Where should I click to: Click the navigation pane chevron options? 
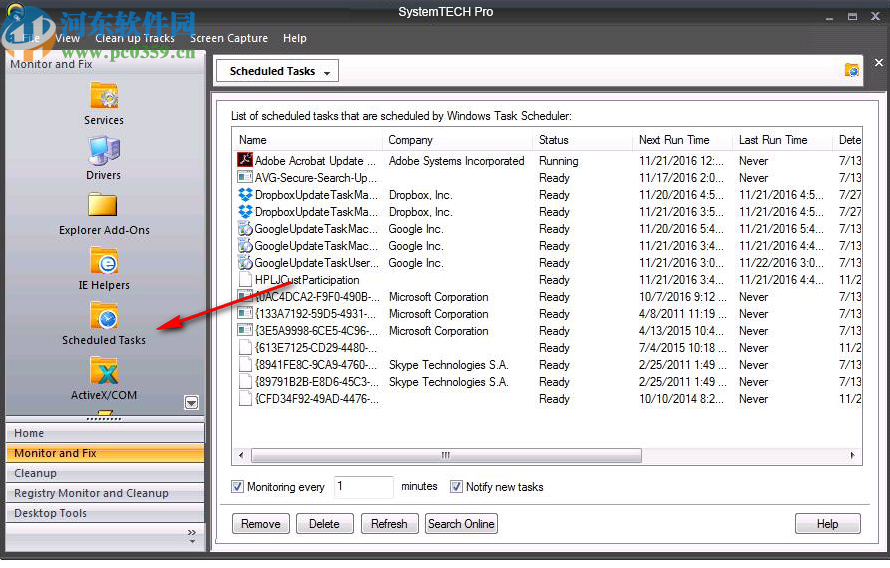192,536
